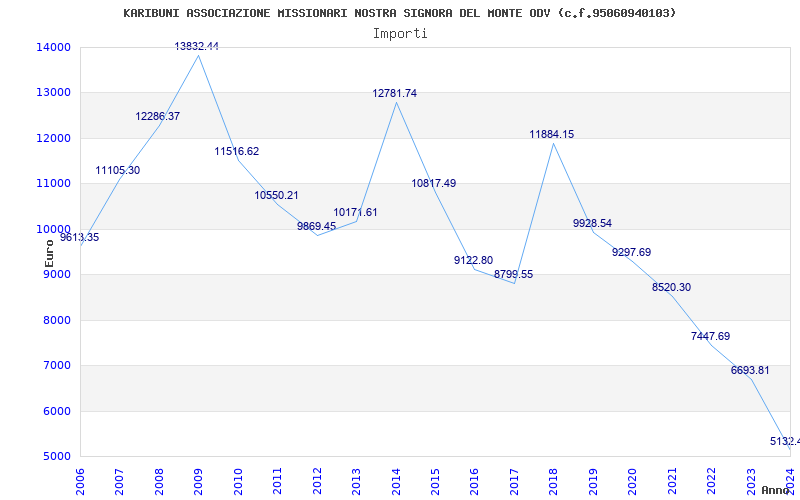800x500 pixels.
Task: Click the x-axis year 2009
Action: (198, 481)
